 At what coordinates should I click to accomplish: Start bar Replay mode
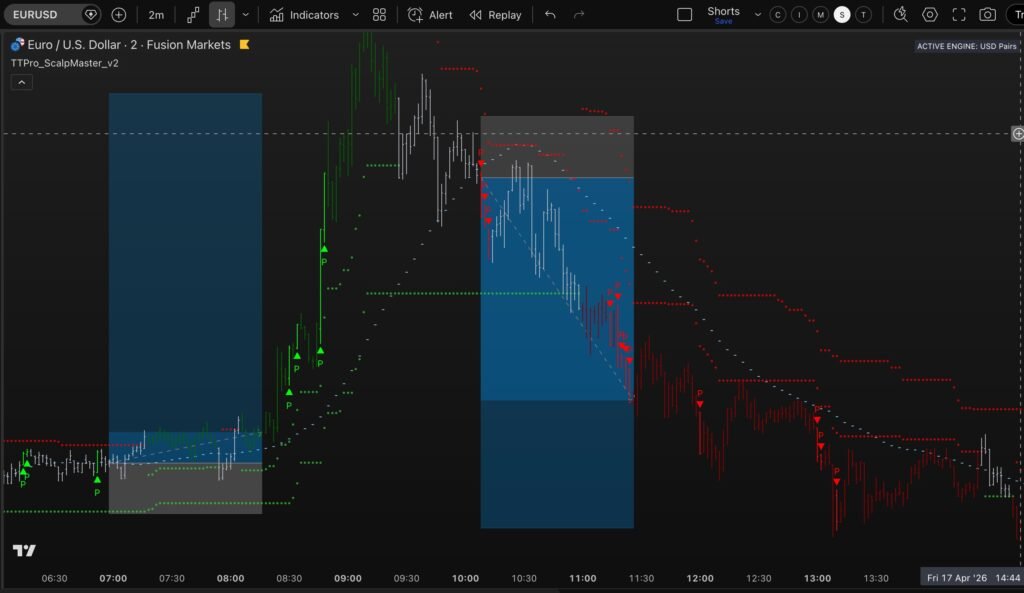click(x=495, y=15)
